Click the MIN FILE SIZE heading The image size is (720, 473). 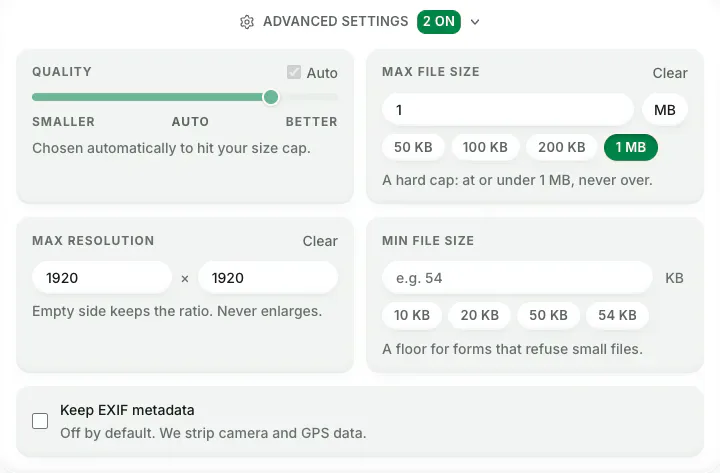(428, 241)
